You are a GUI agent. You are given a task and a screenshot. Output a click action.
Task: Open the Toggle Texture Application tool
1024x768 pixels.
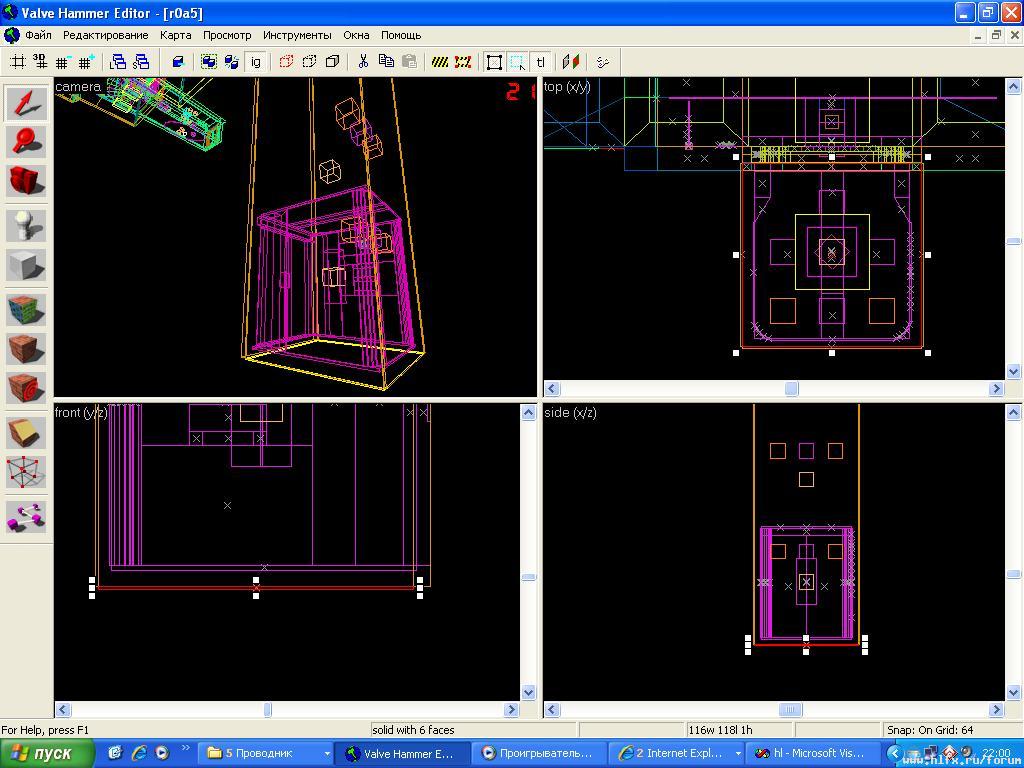point(26,309)
